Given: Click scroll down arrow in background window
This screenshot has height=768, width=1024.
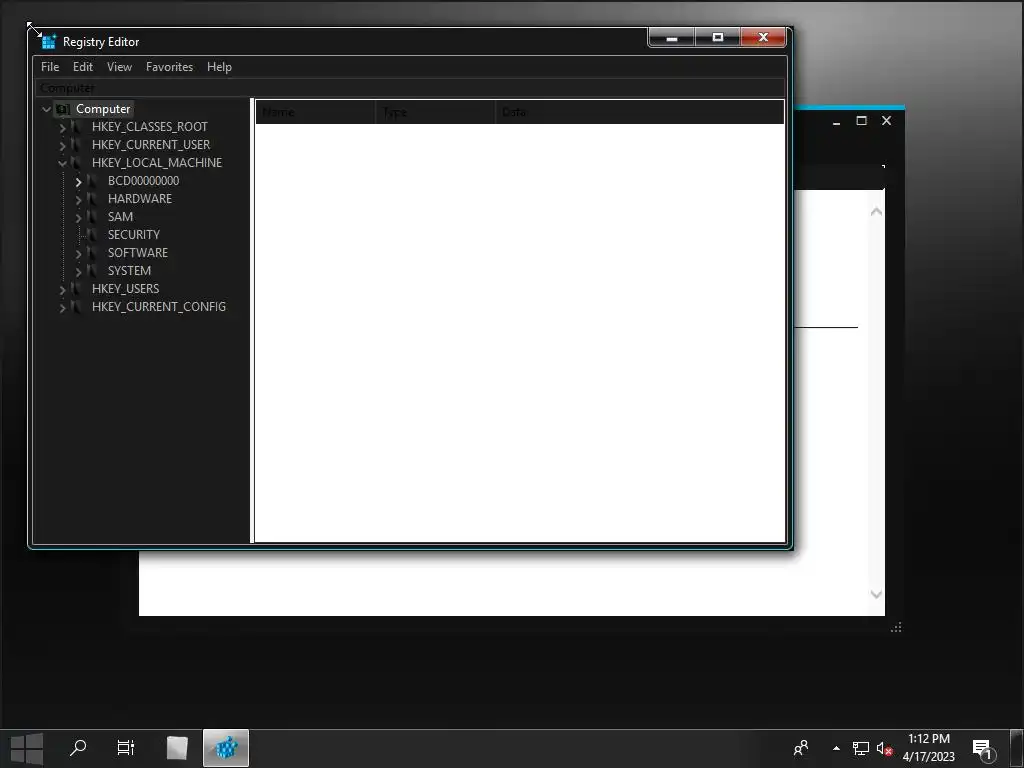Looking at the screenshot, I should [x=876, y=594].
